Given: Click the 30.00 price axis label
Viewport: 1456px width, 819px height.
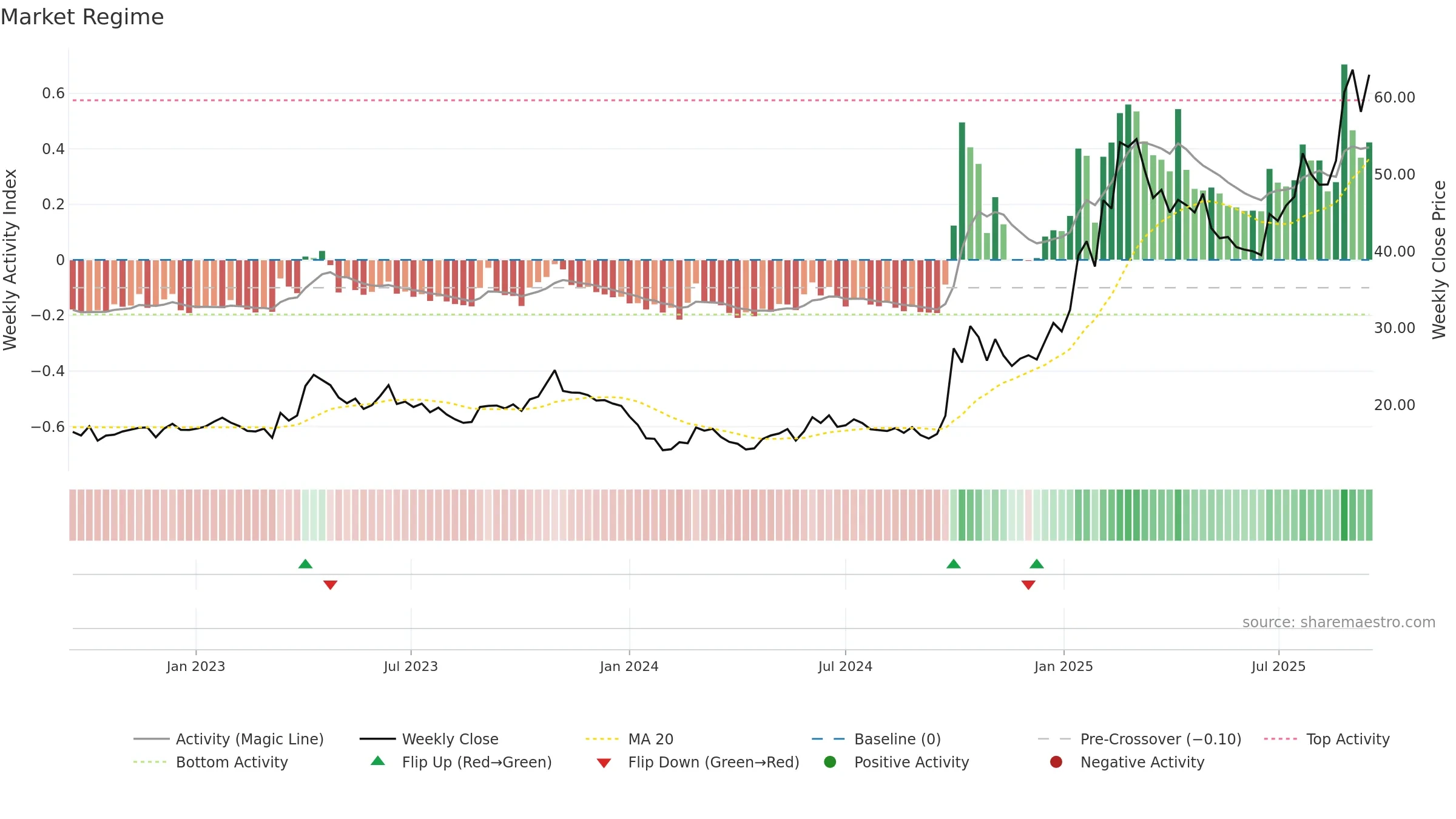Looking at the screenshot, I should click(1395, 328).
